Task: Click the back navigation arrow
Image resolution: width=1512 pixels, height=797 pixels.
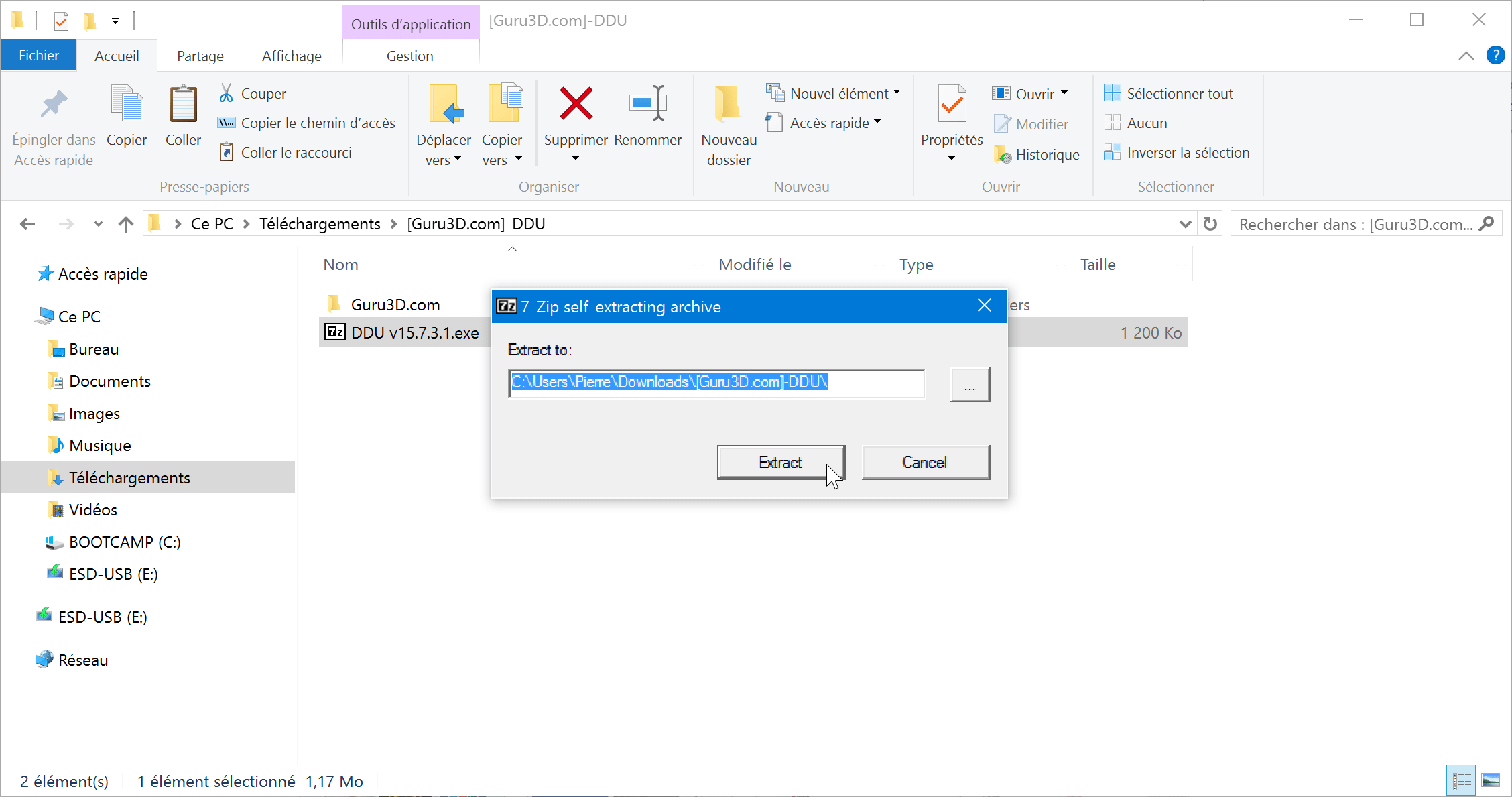Action: 27,224
